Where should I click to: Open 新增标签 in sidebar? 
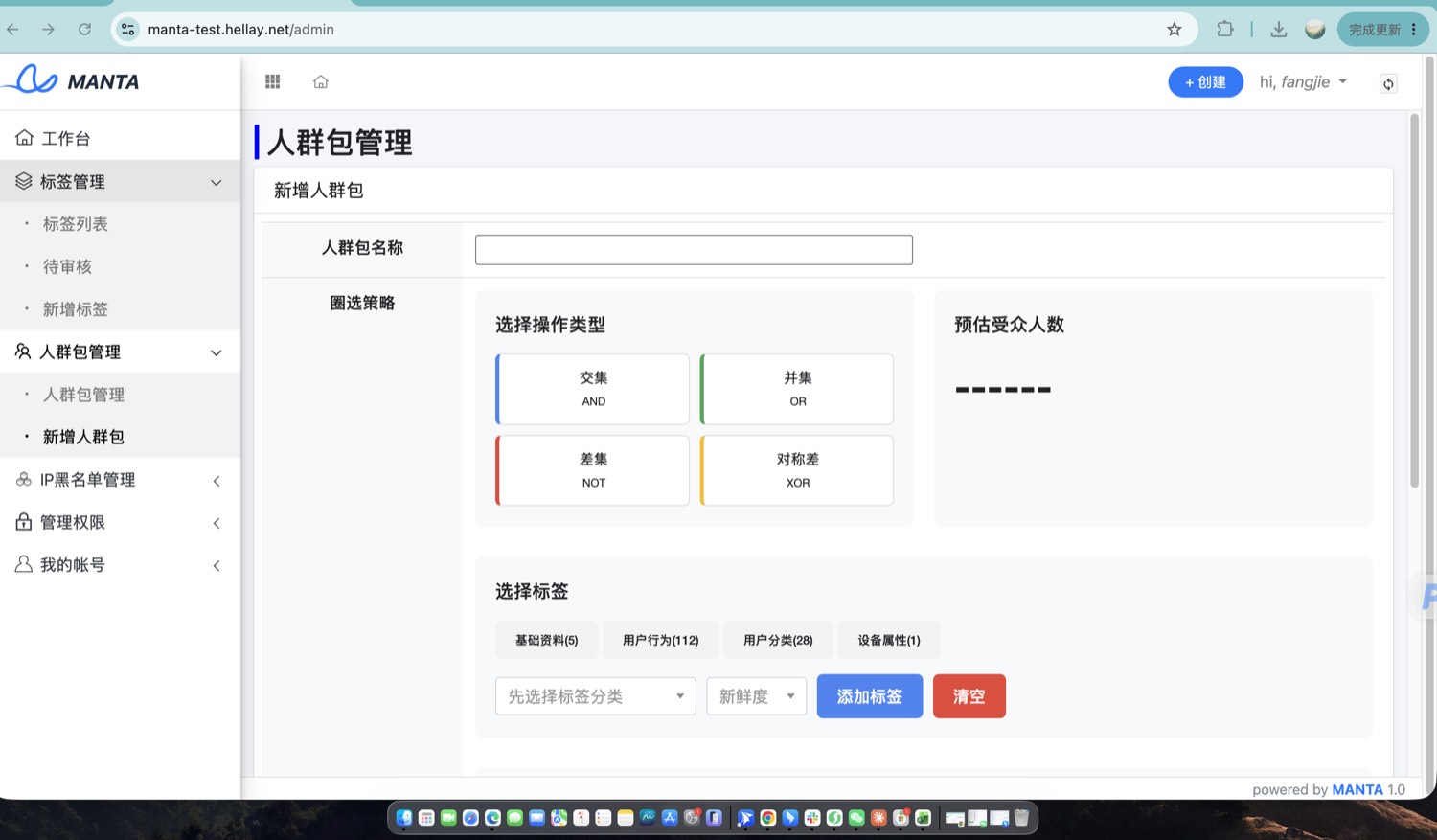pos(76,309)
